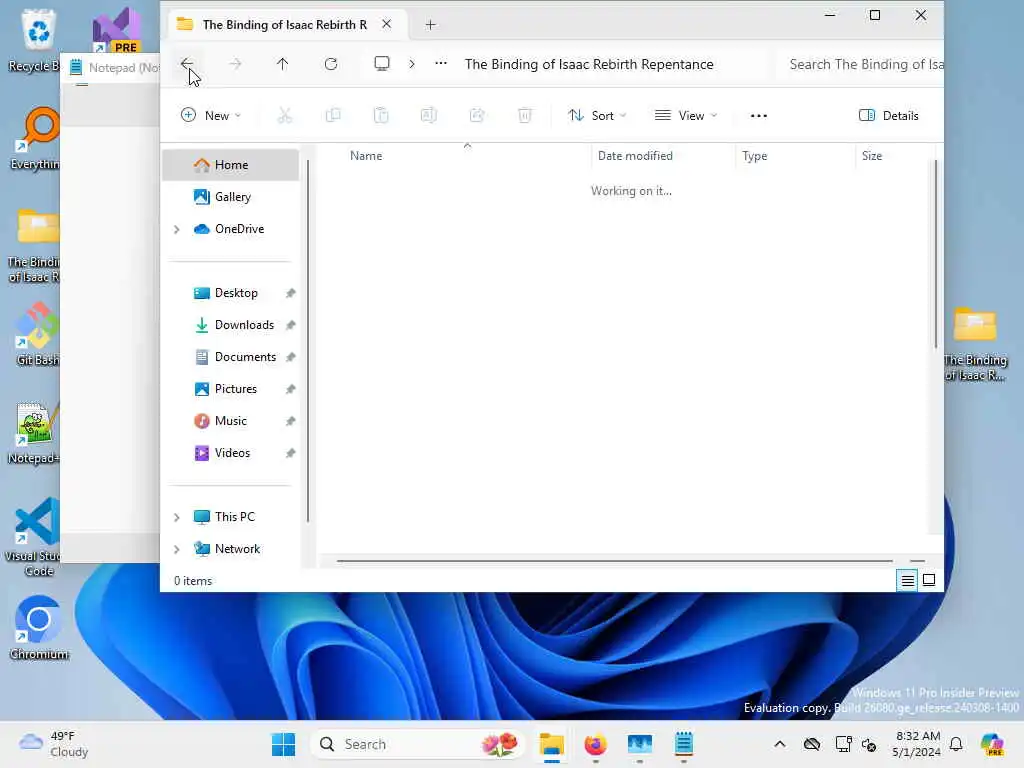Click the pin icon beside Desktop
Screen dimensions: 1024x768
[x=291, y=293]
